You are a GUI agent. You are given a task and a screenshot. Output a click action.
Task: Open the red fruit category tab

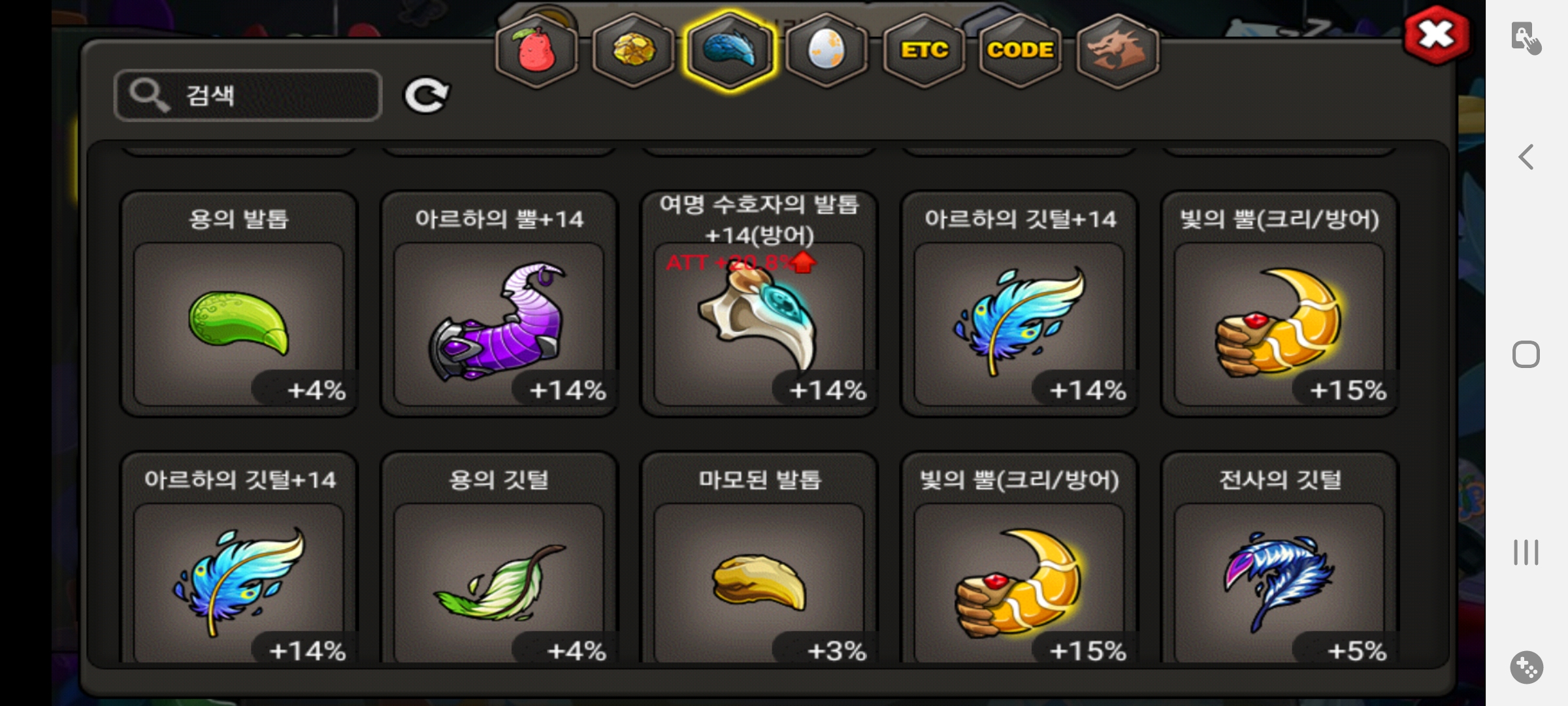pos(536,51)
